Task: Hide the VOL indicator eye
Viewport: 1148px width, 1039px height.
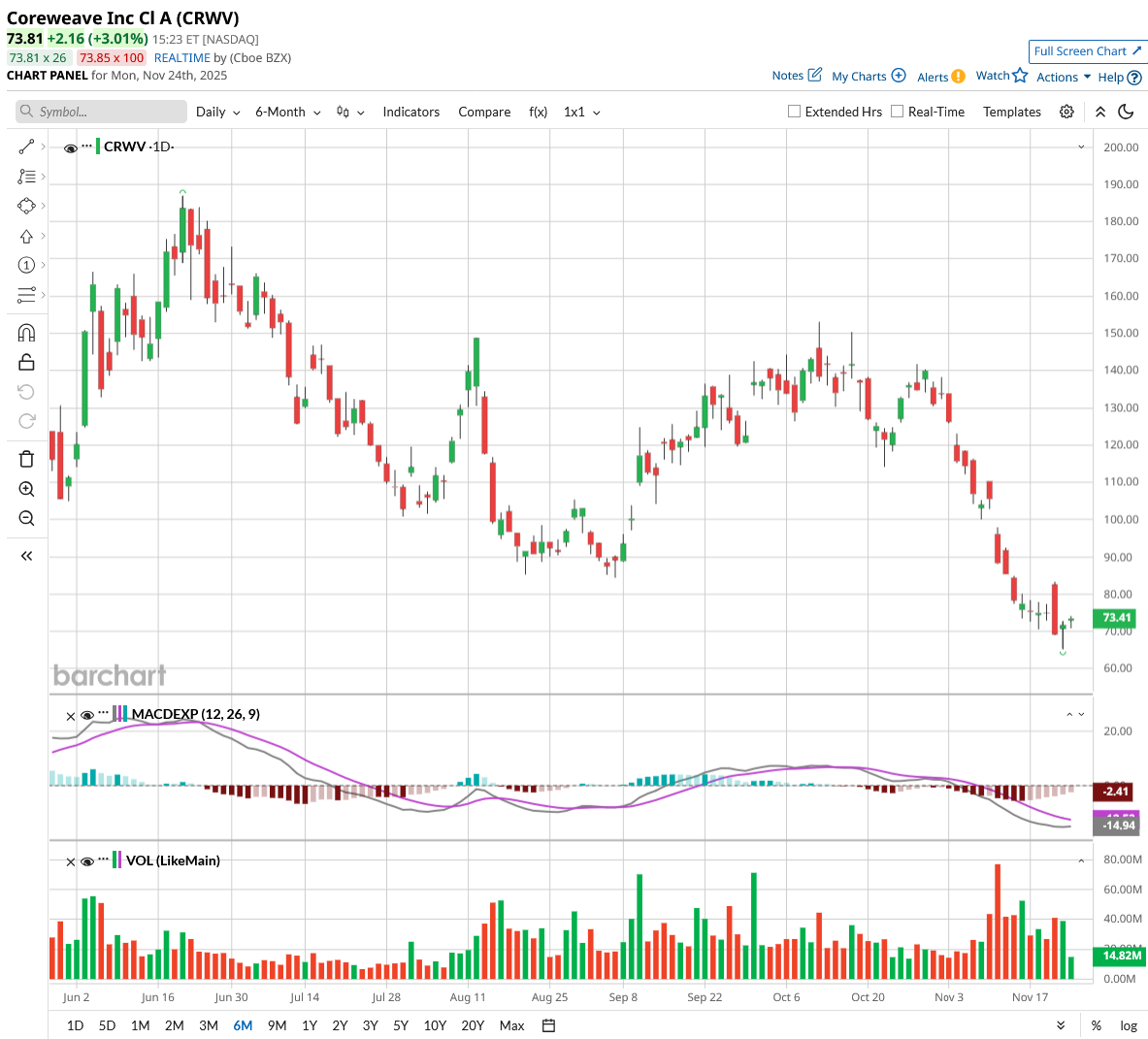Action: [86, 861]
